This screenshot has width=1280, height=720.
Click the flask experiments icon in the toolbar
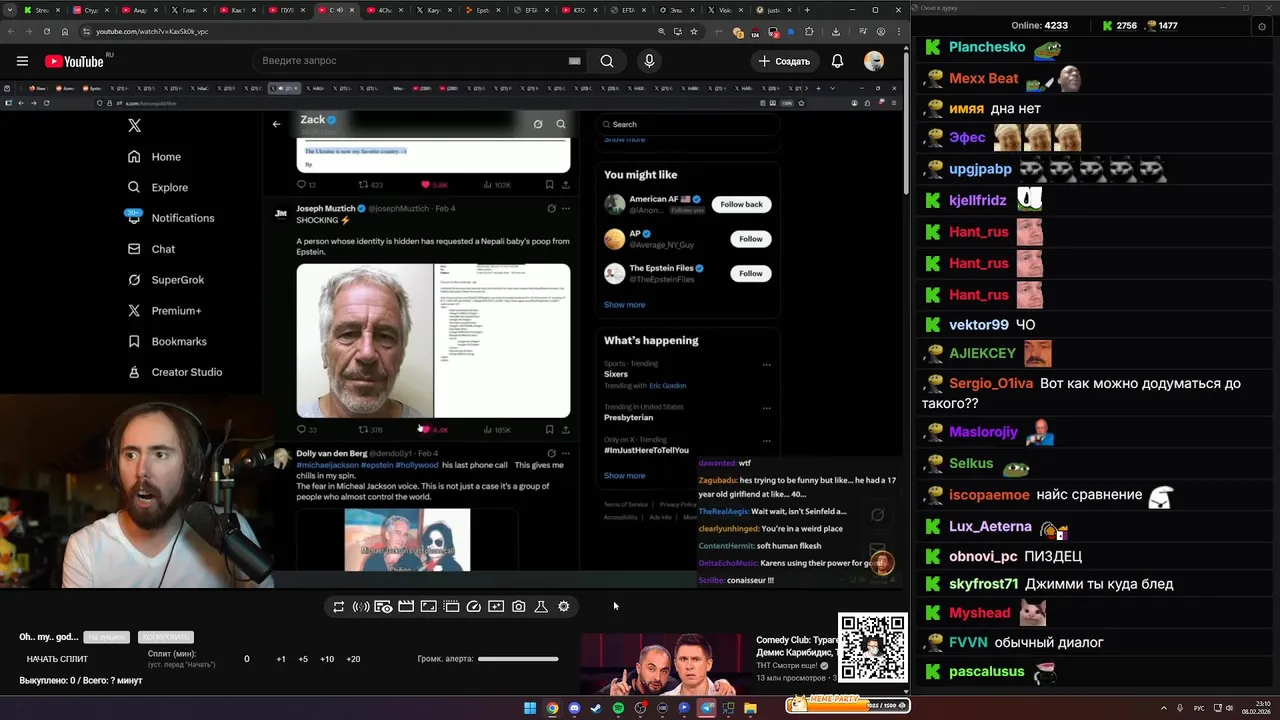541,606
